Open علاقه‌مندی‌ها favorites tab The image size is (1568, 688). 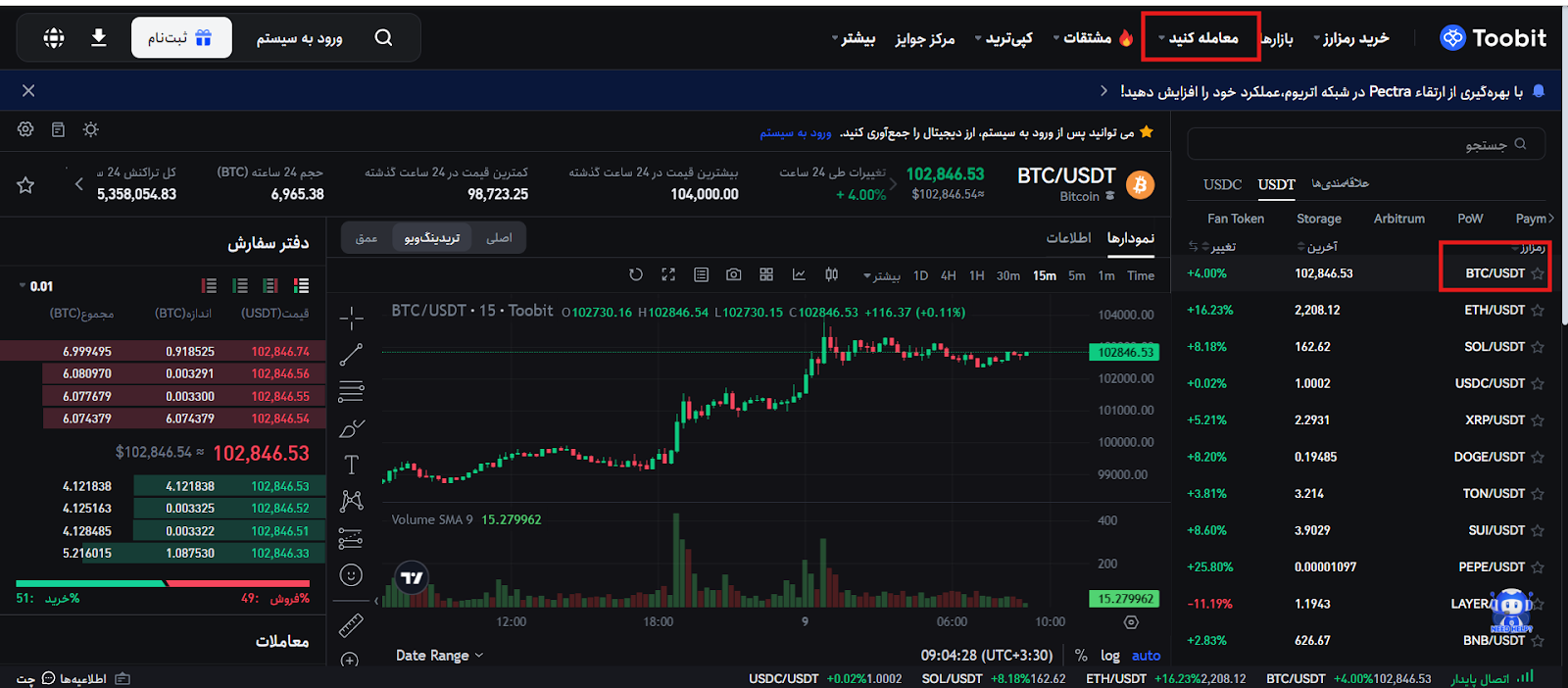tap(1340, 183)
